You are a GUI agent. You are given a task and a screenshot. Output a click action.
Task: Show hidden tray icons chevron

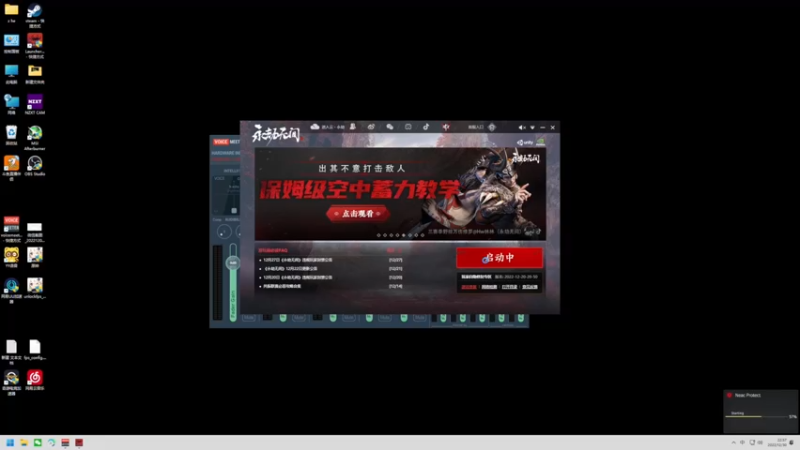733,442
